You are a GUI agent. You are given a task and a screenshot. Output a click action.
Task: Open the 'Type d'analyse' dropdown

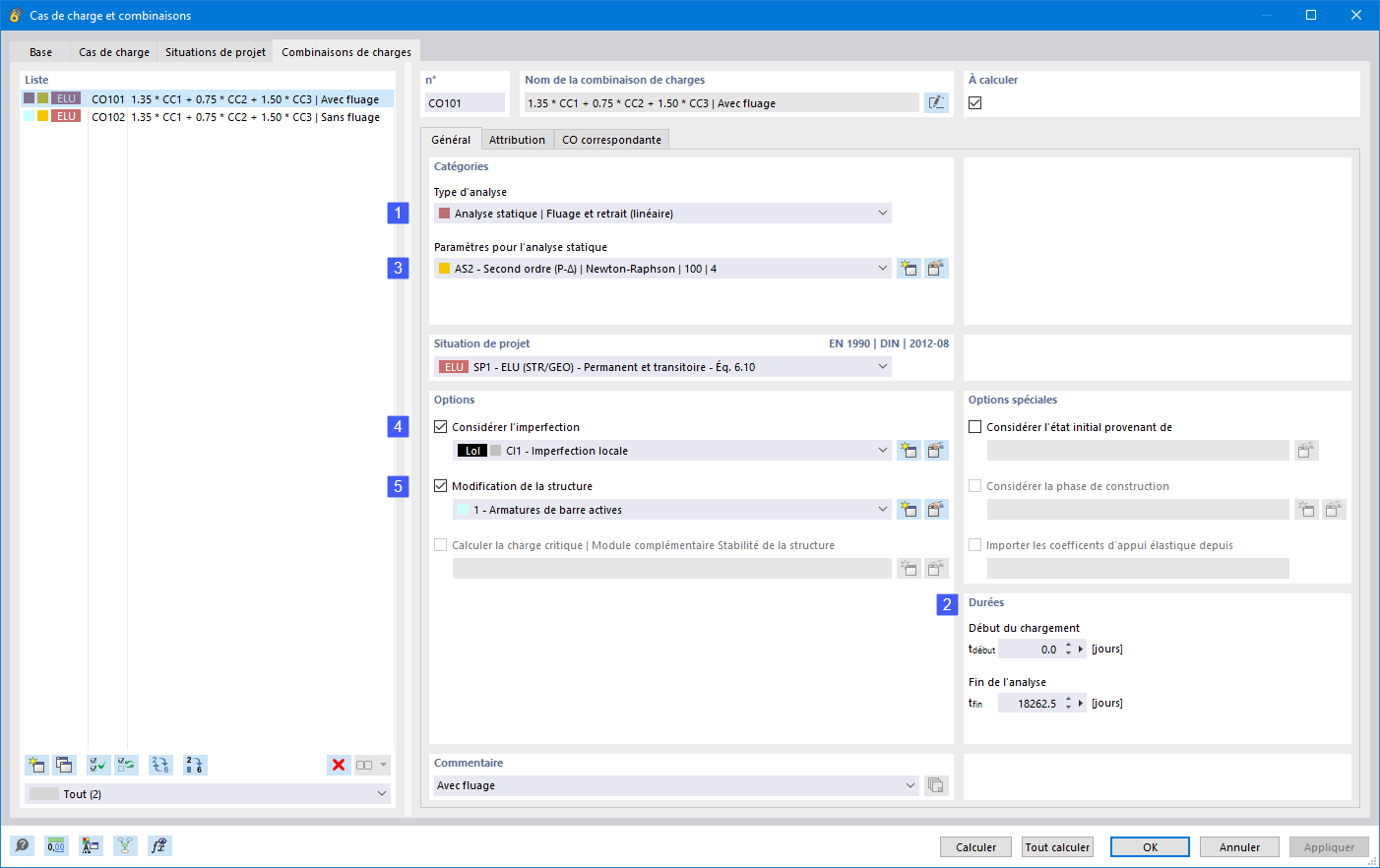click(662, 214)
